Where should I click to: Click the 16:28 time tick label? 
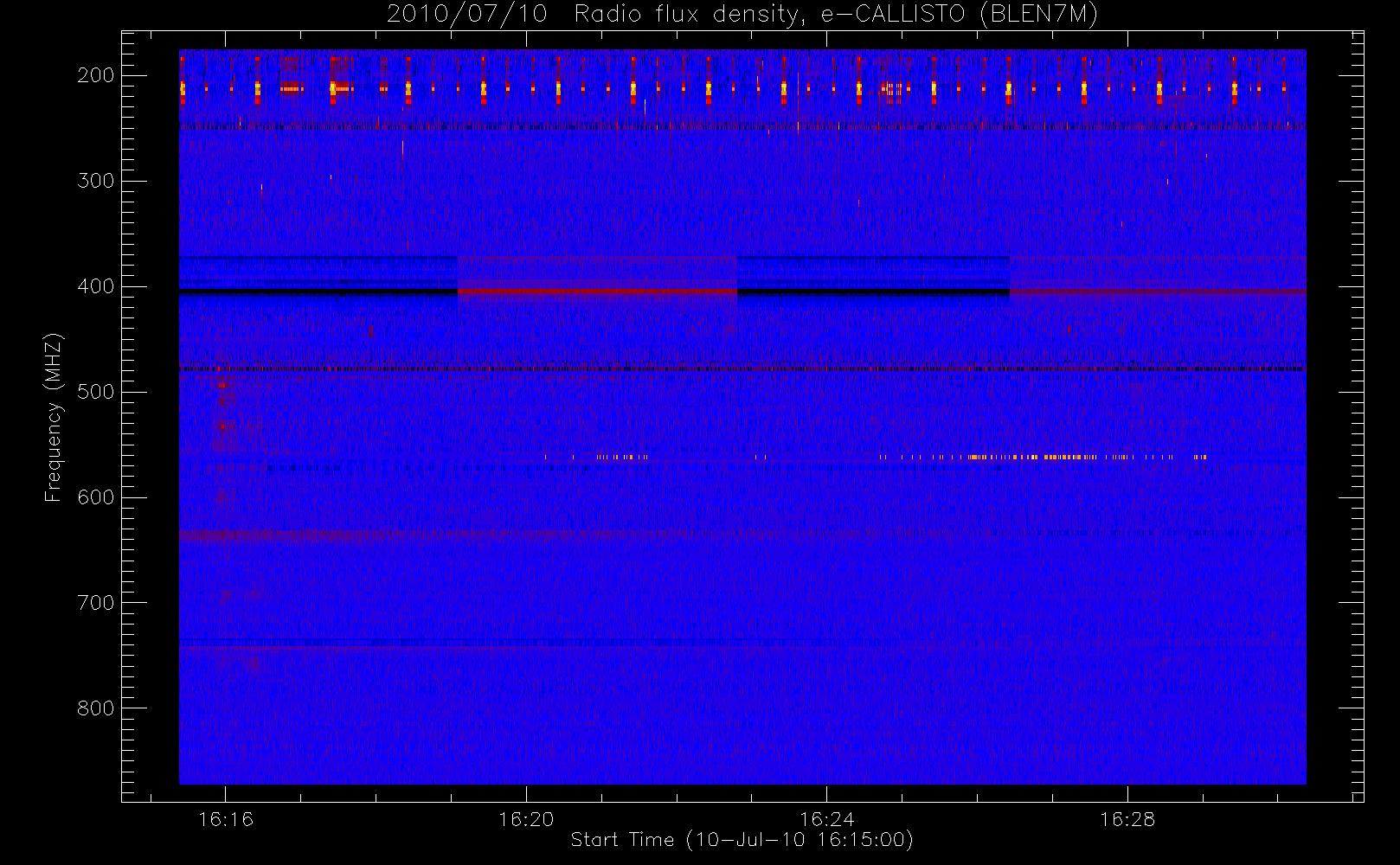pos(1127,819)
